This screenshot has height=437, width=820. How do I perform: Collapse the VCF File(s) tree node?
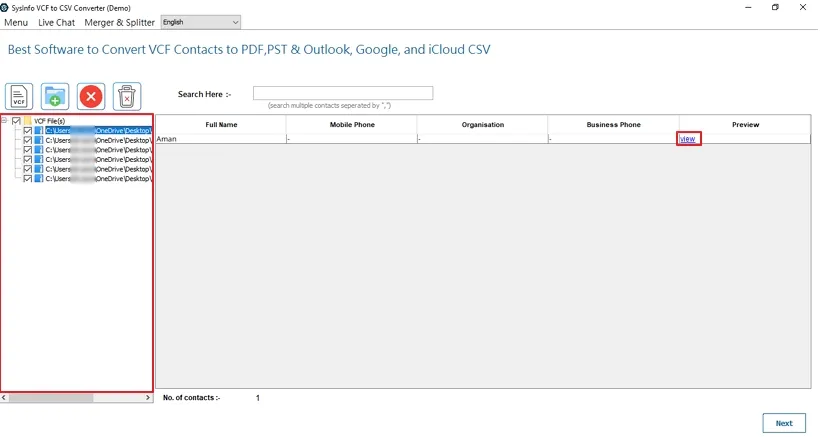4,121
